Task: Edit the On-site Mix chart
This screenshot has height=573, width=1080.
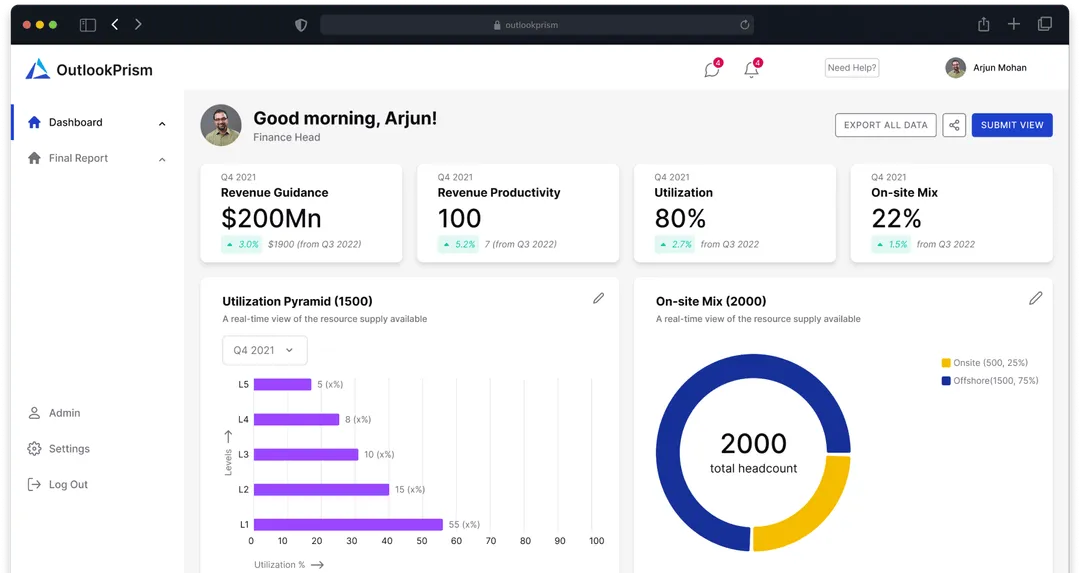Action: pyautogui.click(x=1035, y=298)
